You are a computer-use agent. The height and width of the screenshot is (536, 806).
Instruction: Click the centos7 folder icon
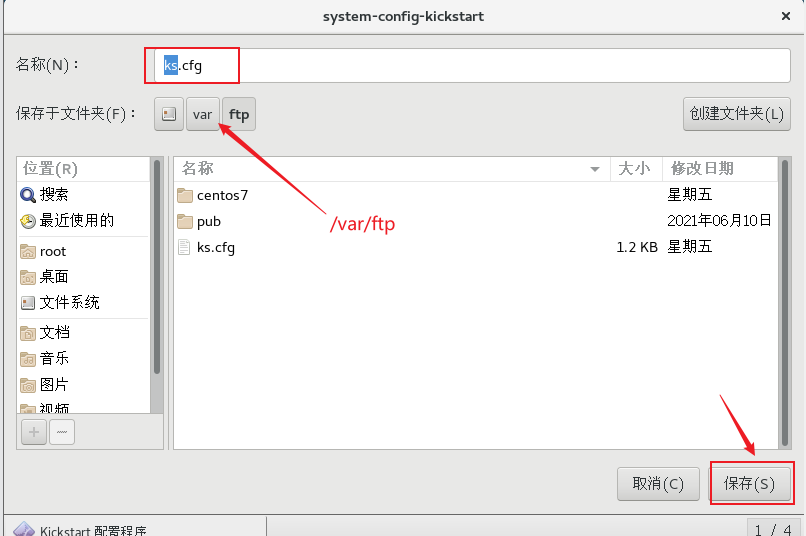point(185,195)
